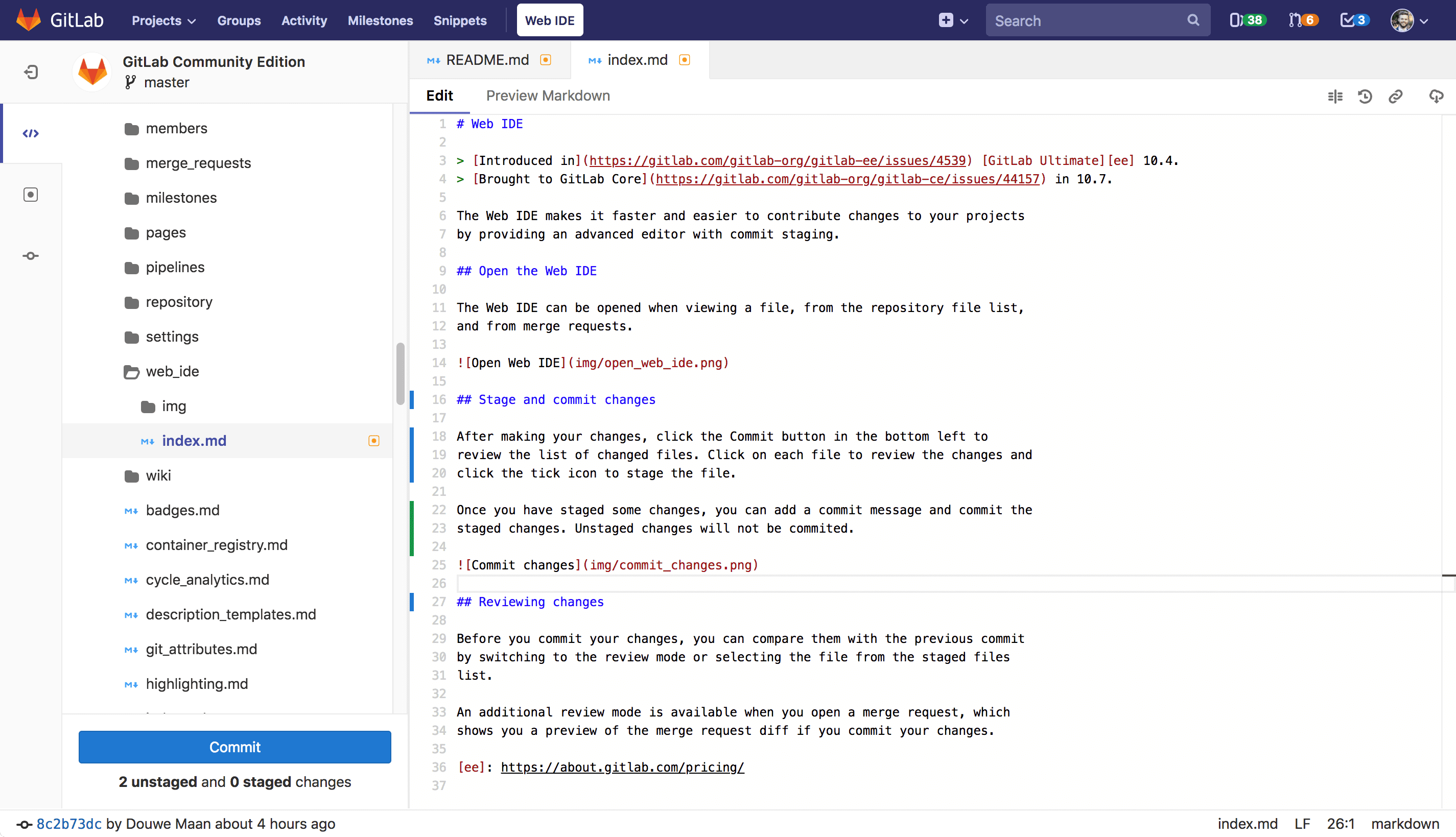Switch to Preview Markdown tab

(x=548, y=95)
